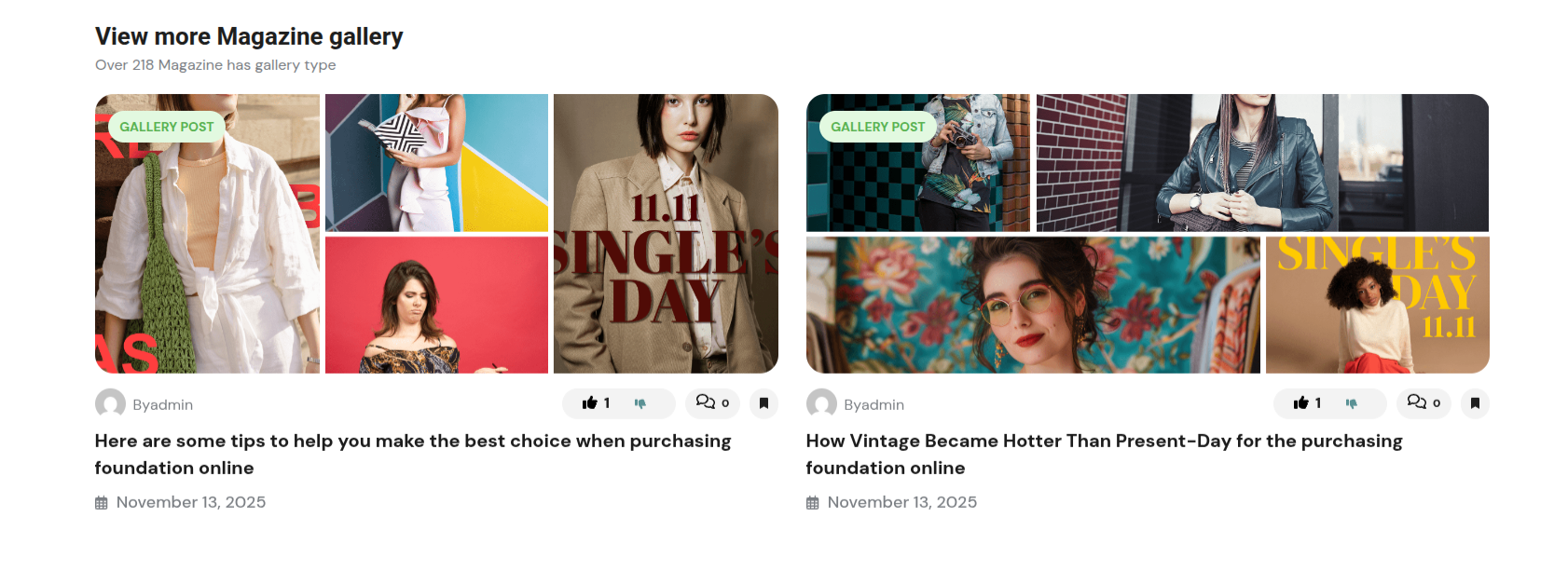Hit thumbs down on the Vintage post
Screen dimensions: 1568x572
(1352, 403)
